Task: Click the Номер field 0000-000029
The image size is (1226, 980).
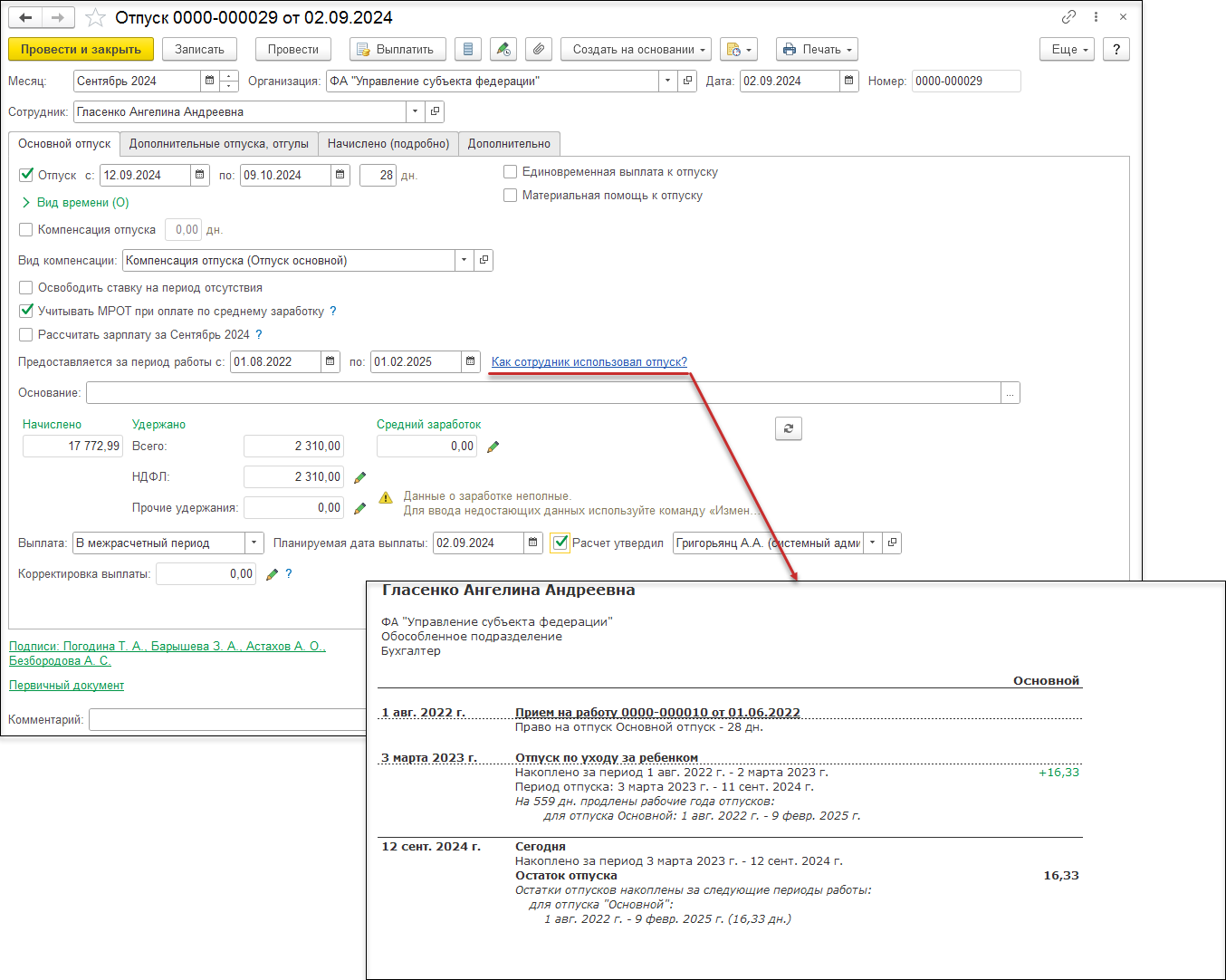Action: tap(966, 81)
